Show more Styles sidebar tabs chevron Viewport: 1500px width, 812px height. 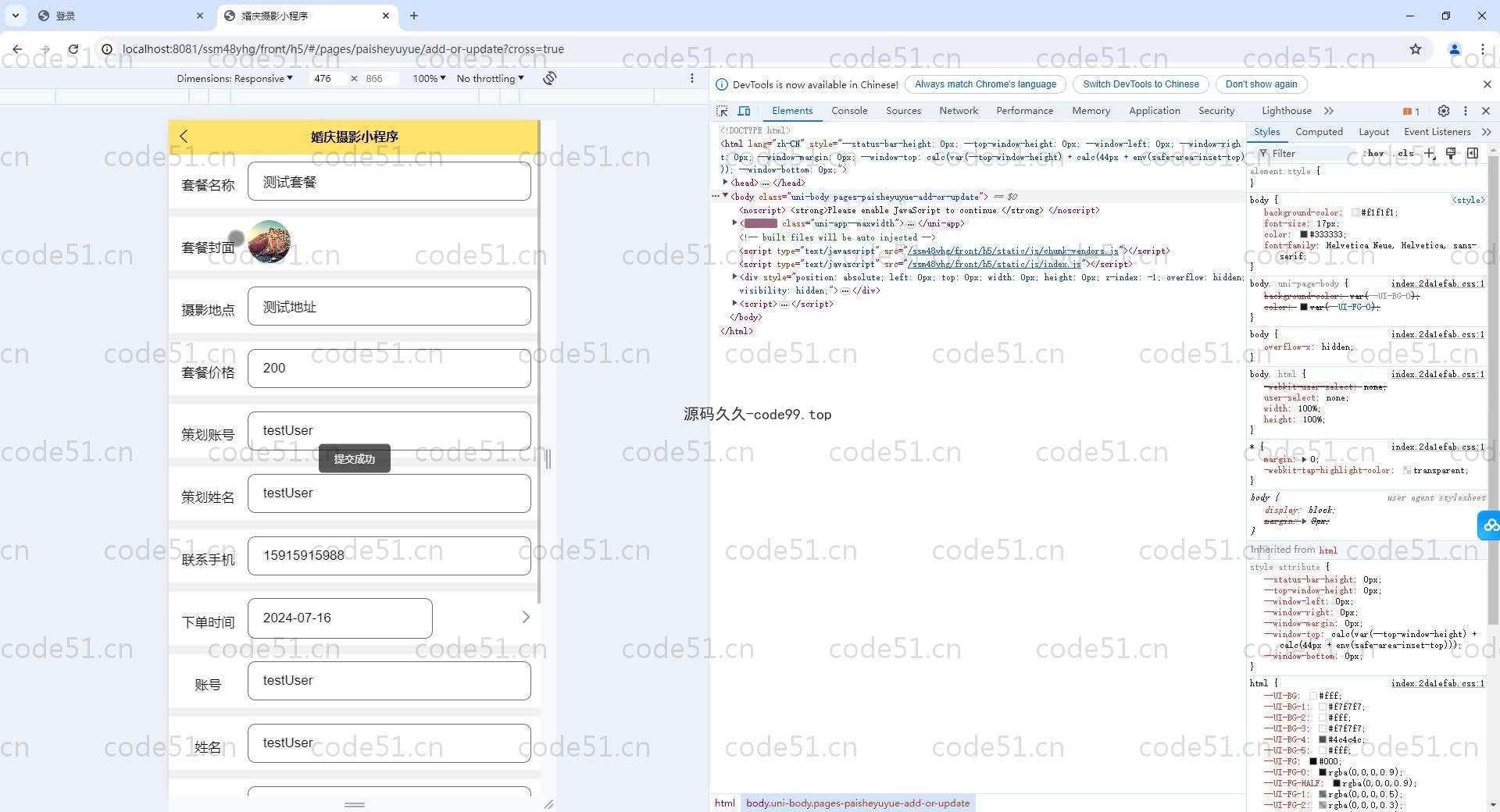pos(1486,132)
